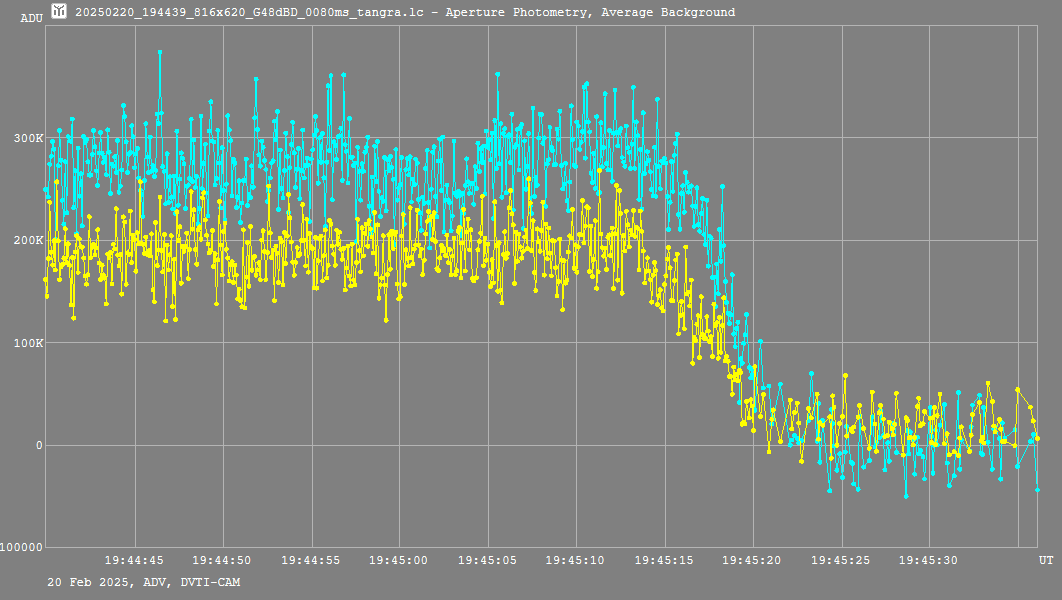Screen dimensions: 1062x600
Task: Select the 19:45:00 time tick label
Action: pyautogui.click(x=399, y=561)
